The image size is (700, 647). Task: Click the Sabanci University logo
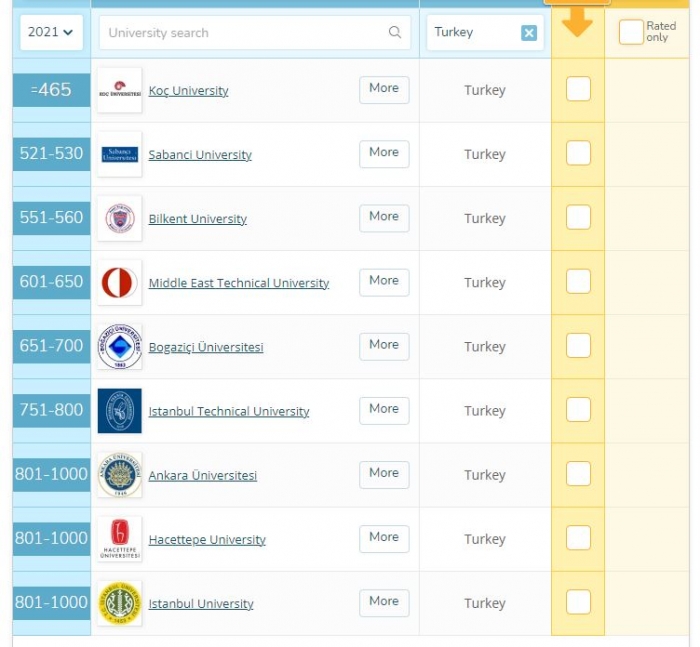120,154
